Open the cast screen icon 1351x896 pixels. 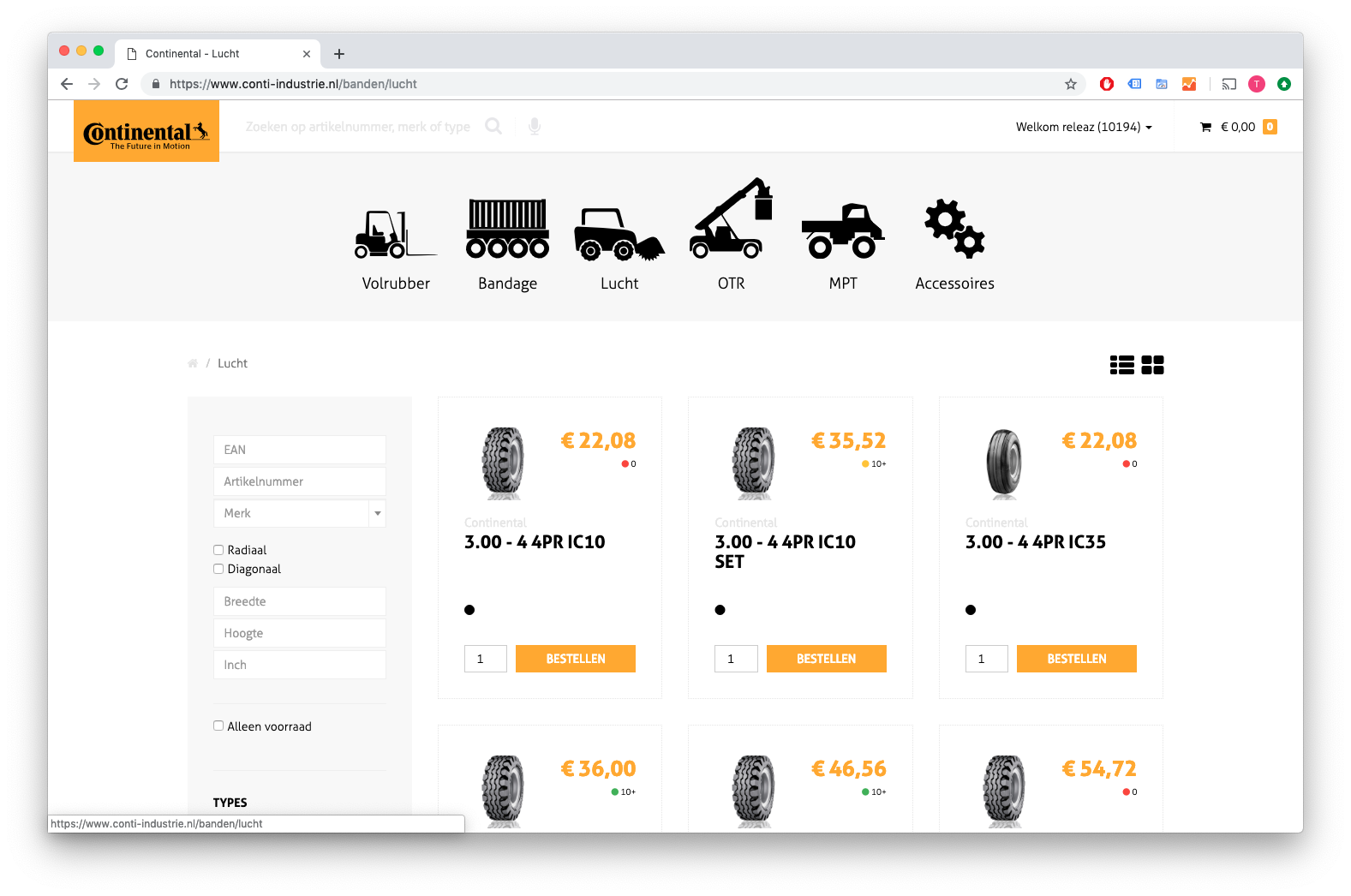[1229, 84]
